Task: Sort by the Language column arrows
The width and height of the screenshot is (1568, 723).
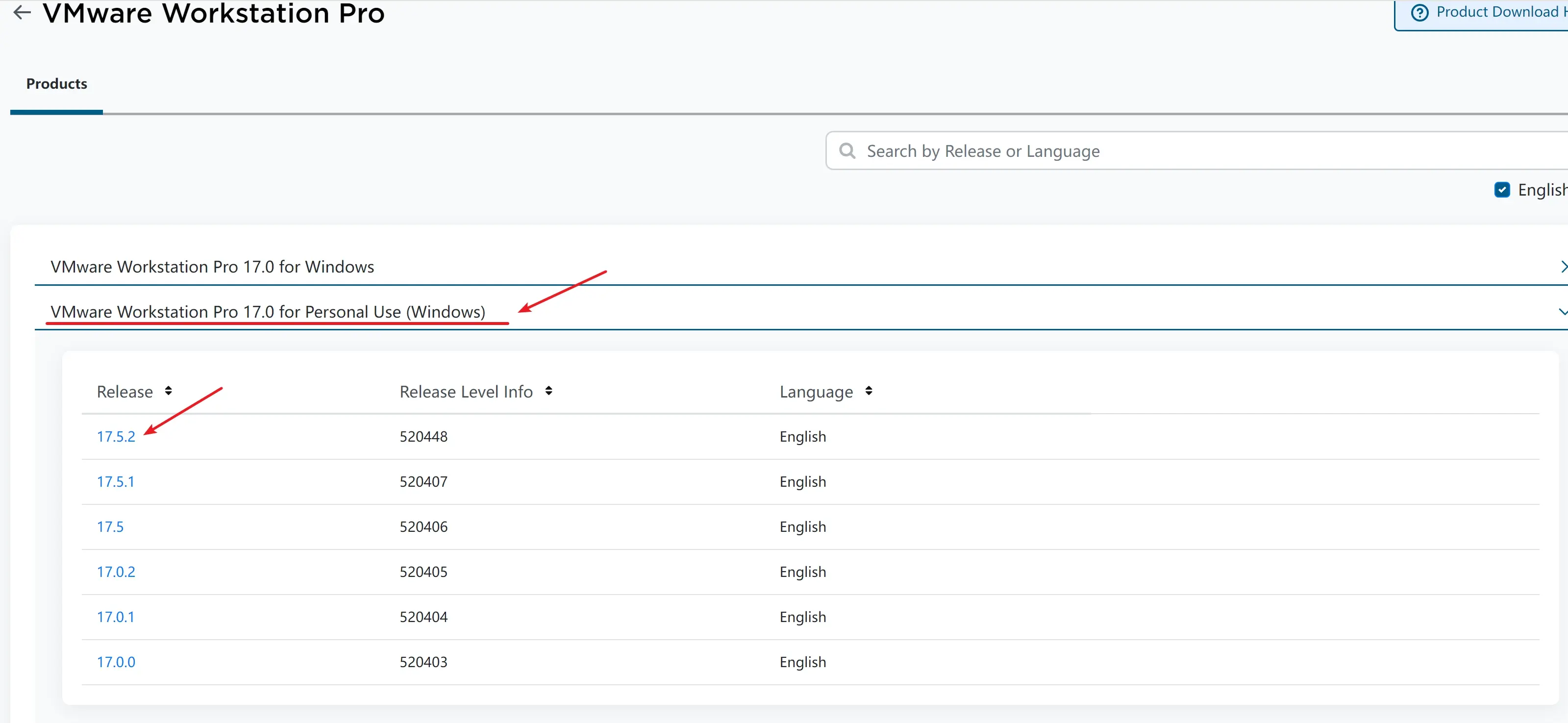Action: pos(869,391)
